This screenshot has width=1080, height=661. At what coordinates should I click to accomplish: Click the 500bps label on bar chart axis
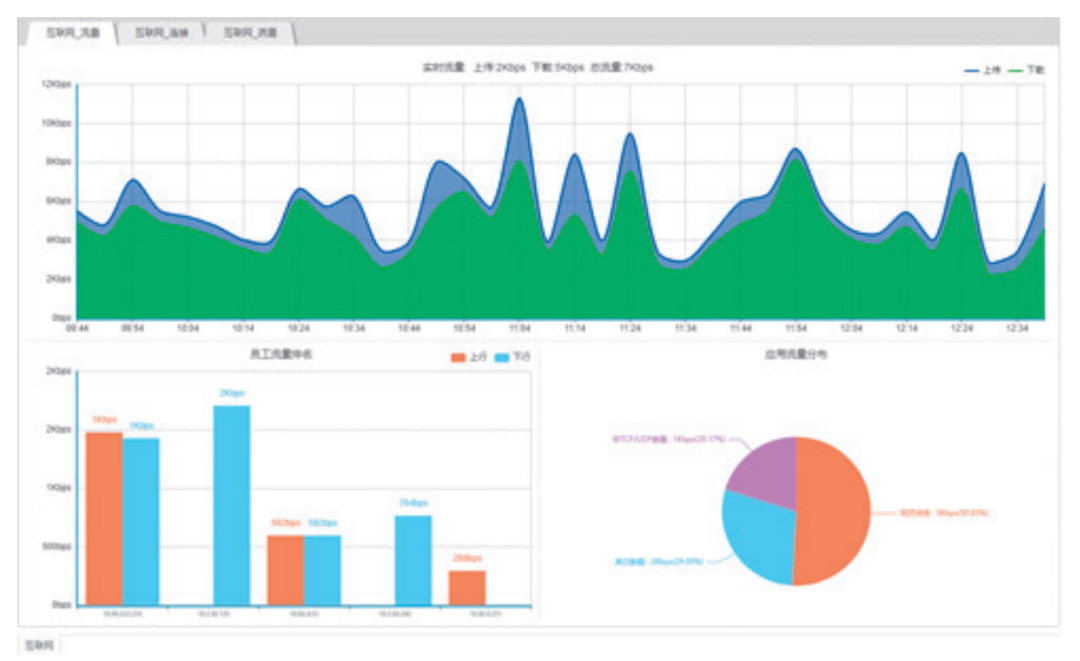(x=56, y=547)
